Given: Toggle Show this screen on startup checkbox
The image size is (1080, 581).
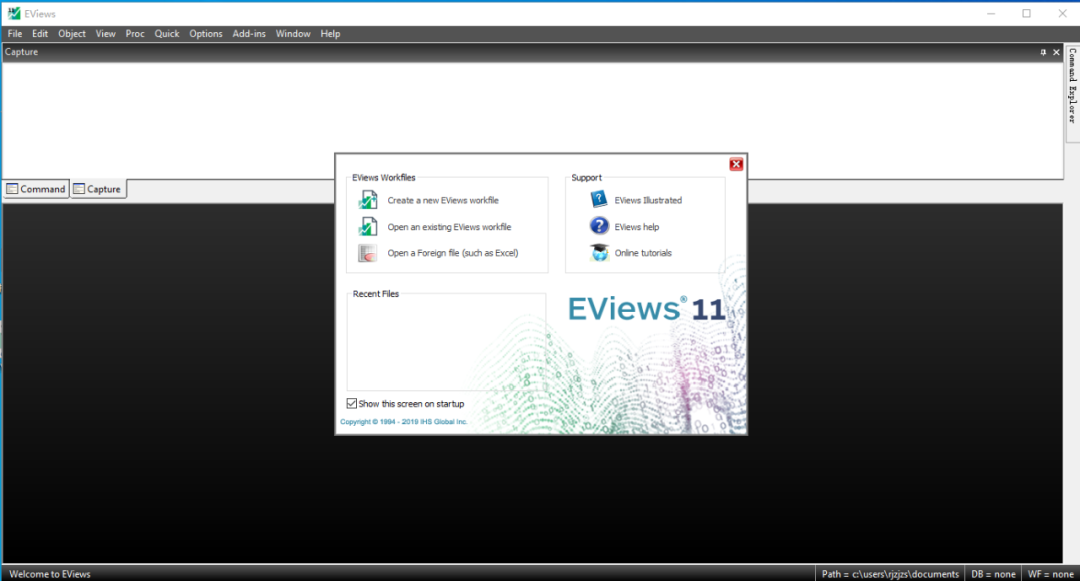Looking at the screenshot, I should 352,403.
